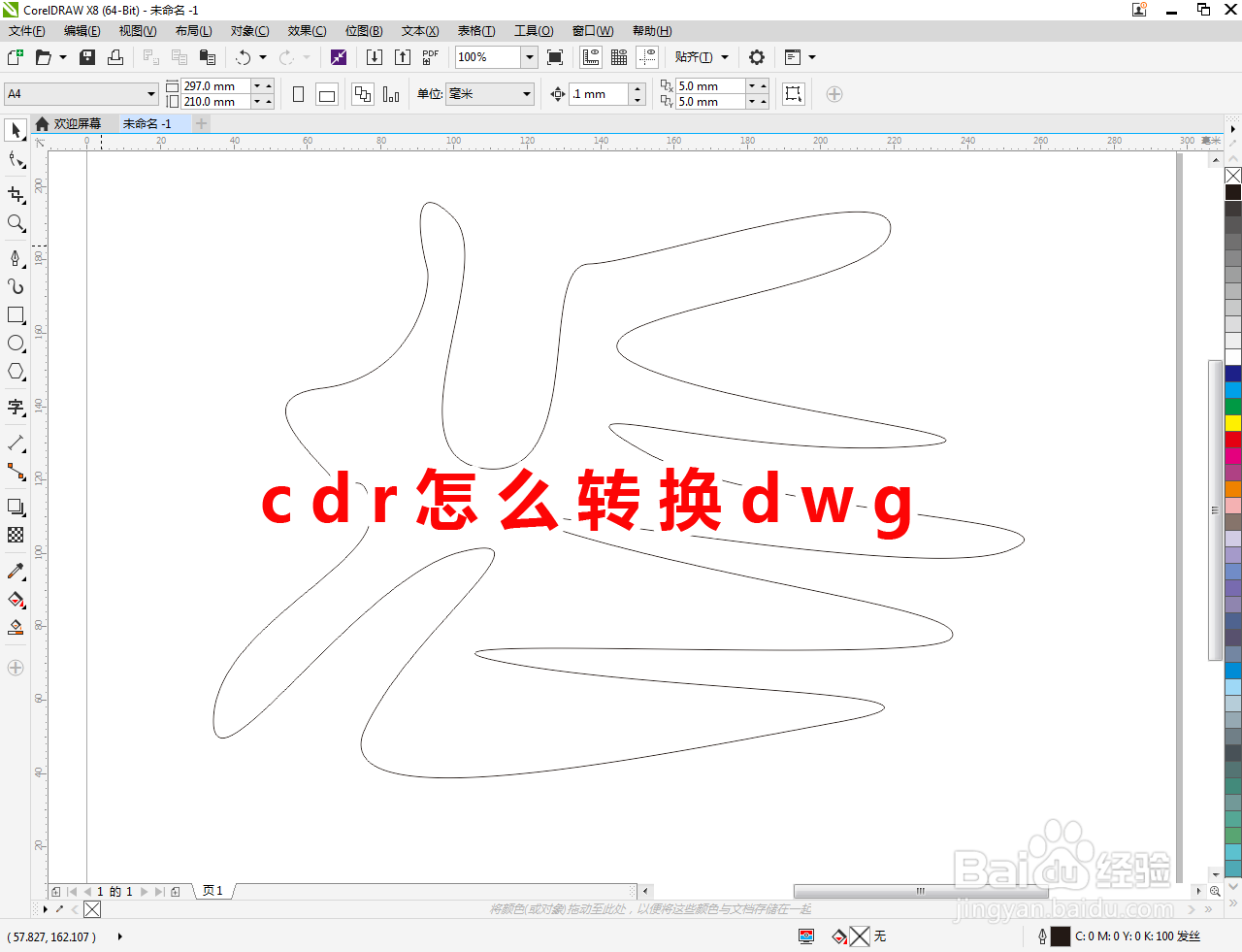Viewport: 1242px width, 952px height.
Task: Select the Color Eyedropper tool
Action: tap(16, 571)
